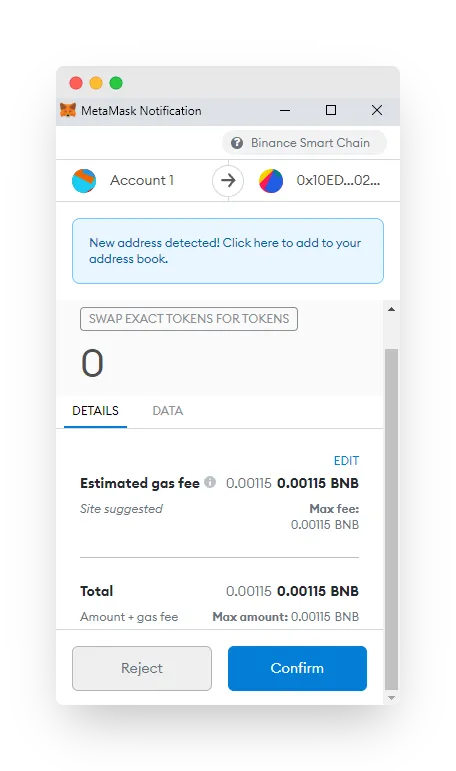Image resolution: width=456 pixels, height=771 pixels.
Task: Click the Account 1 avatar icon
Action: 84,180
